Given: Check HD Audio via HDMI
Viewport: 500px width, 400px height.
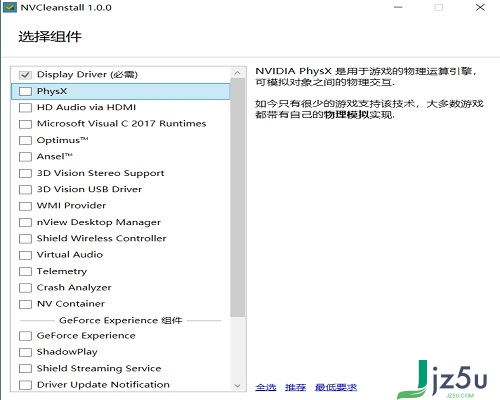Looking at the screenshot, I should tap(25, 108).
